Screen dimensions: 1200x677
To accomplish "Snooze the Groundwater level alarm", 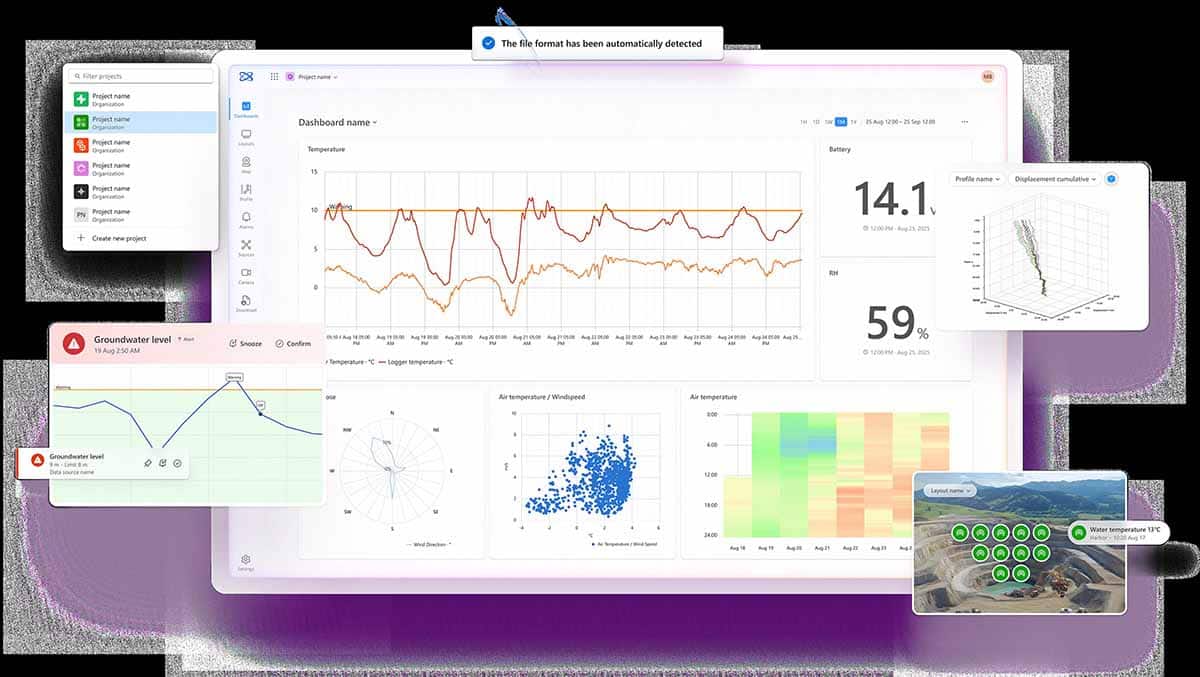I will [x=245, y=343].
